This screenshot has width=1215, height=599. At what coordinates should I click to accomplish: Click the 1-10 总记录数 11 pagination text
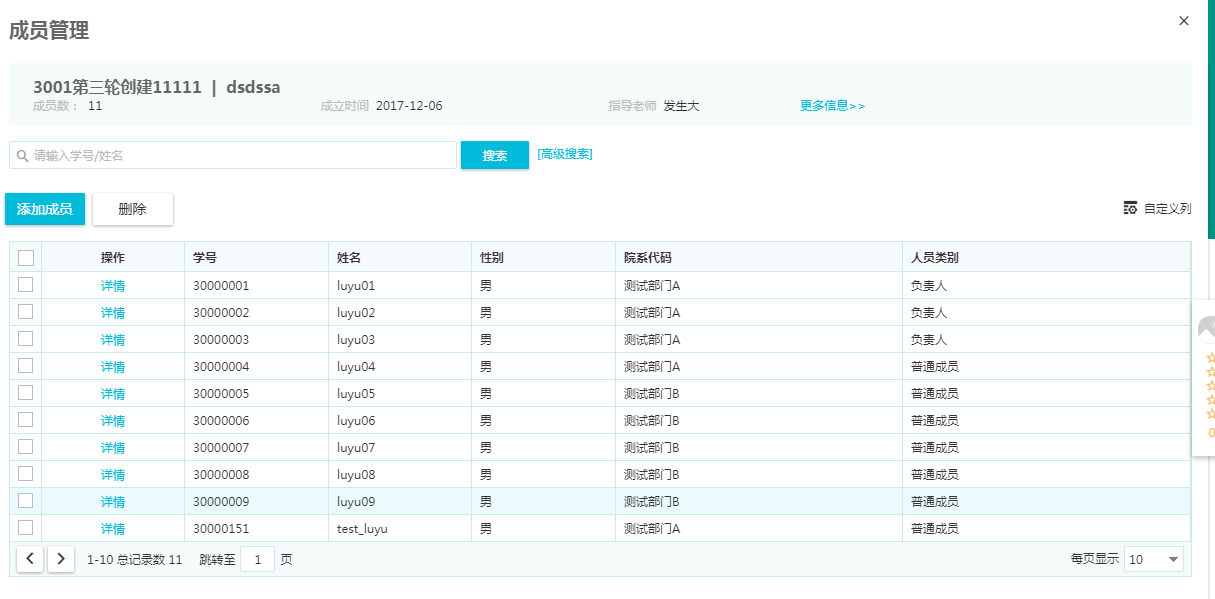point(134,560)
